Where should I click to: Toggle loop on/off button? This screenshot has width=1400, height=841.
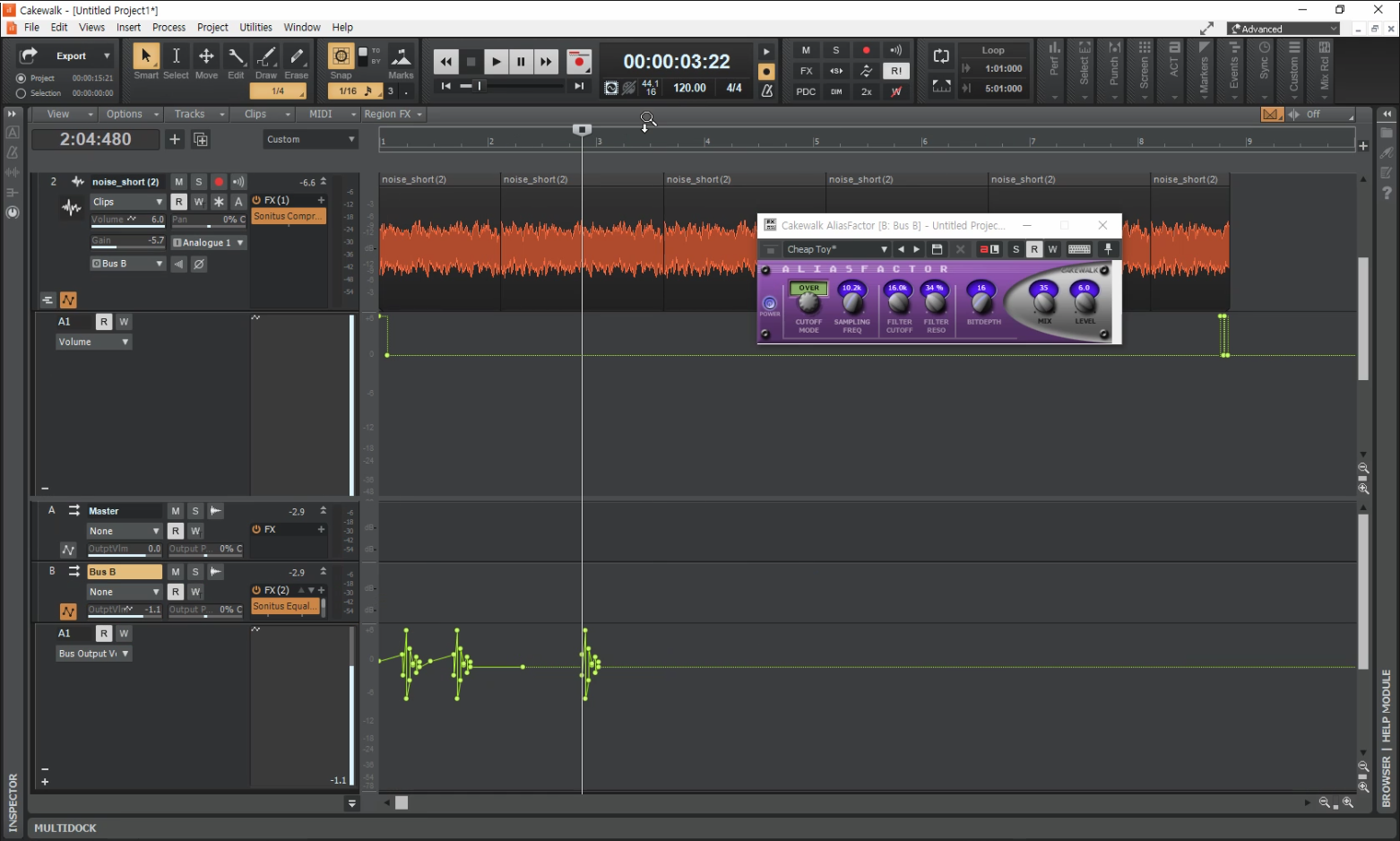tap(941, 56)
